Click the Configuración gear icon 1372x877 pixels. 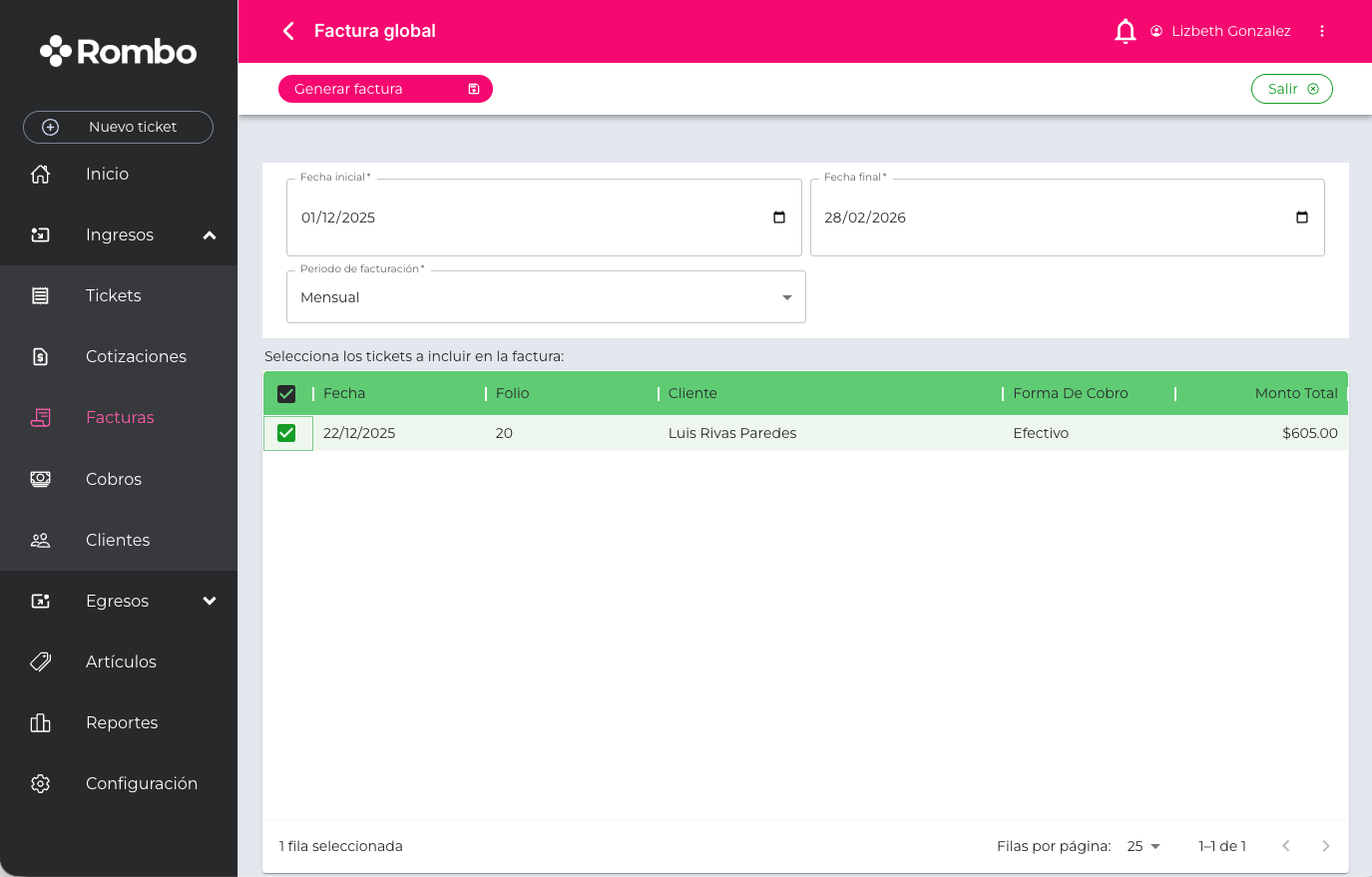tap(41, 783)
